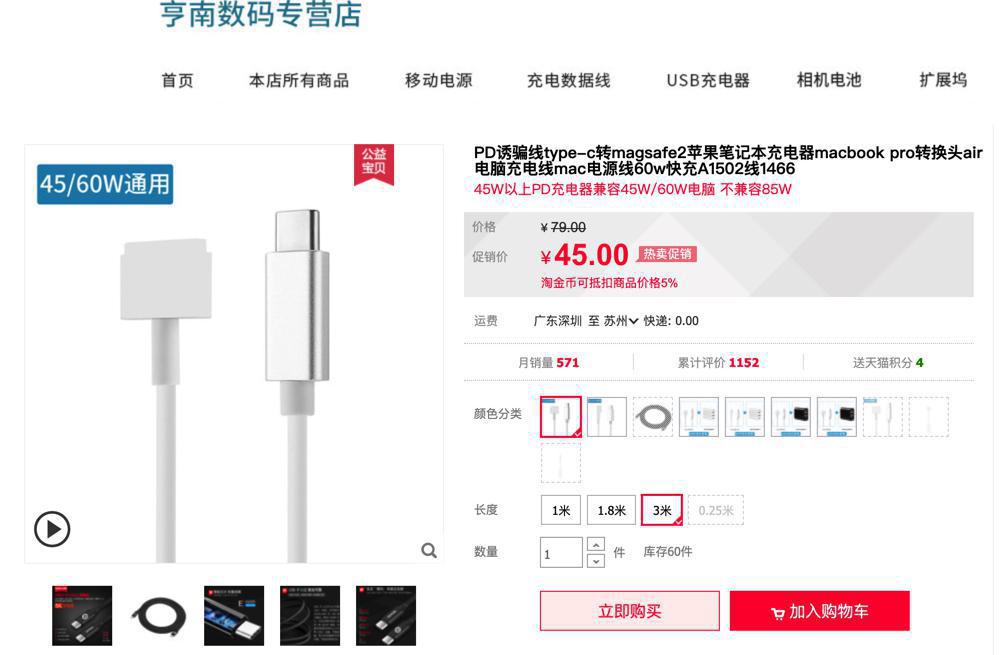Viewport: 1003px width, 655px height.
Task: Select the currently highlighted first color swatch
Action: coord(561,417)
